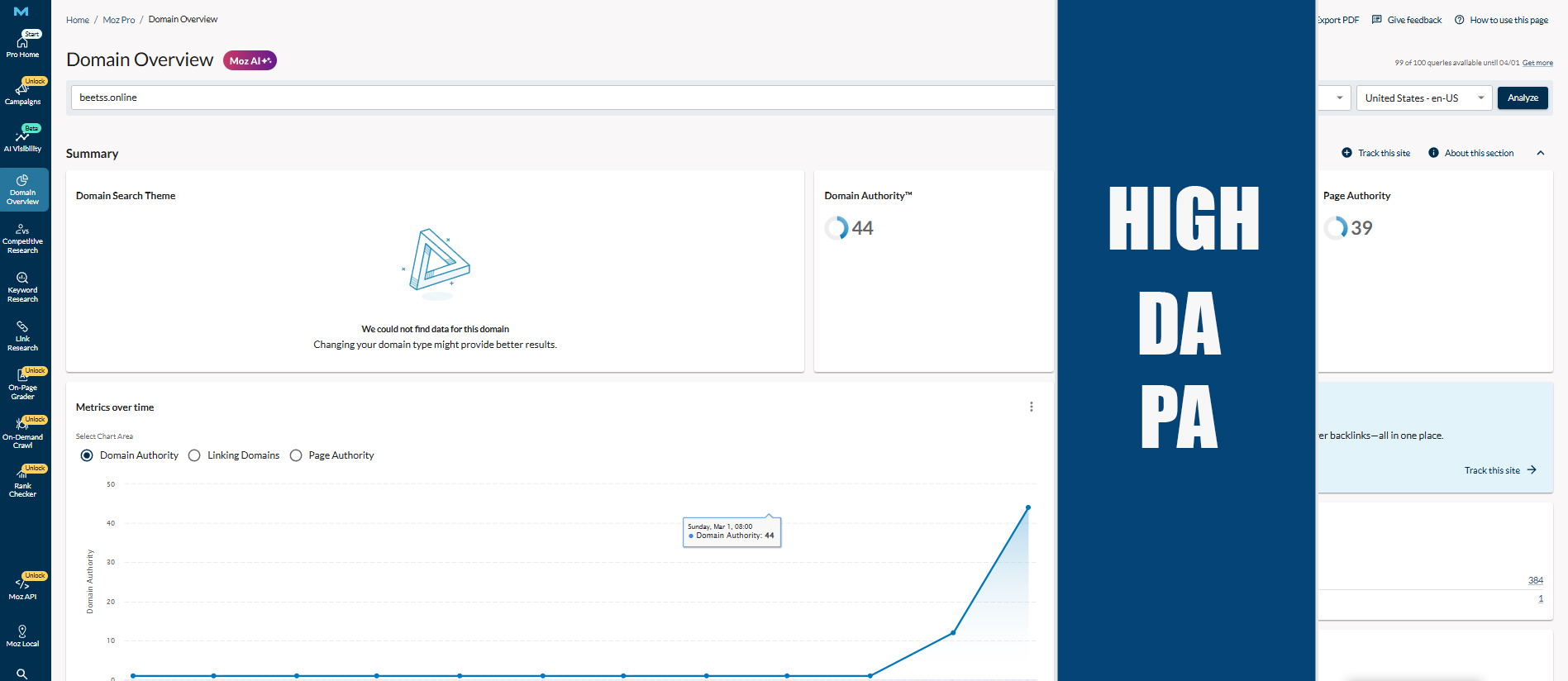Click the 384 count link
This screenshot has width=1568, height=681.
point(1536,580)
